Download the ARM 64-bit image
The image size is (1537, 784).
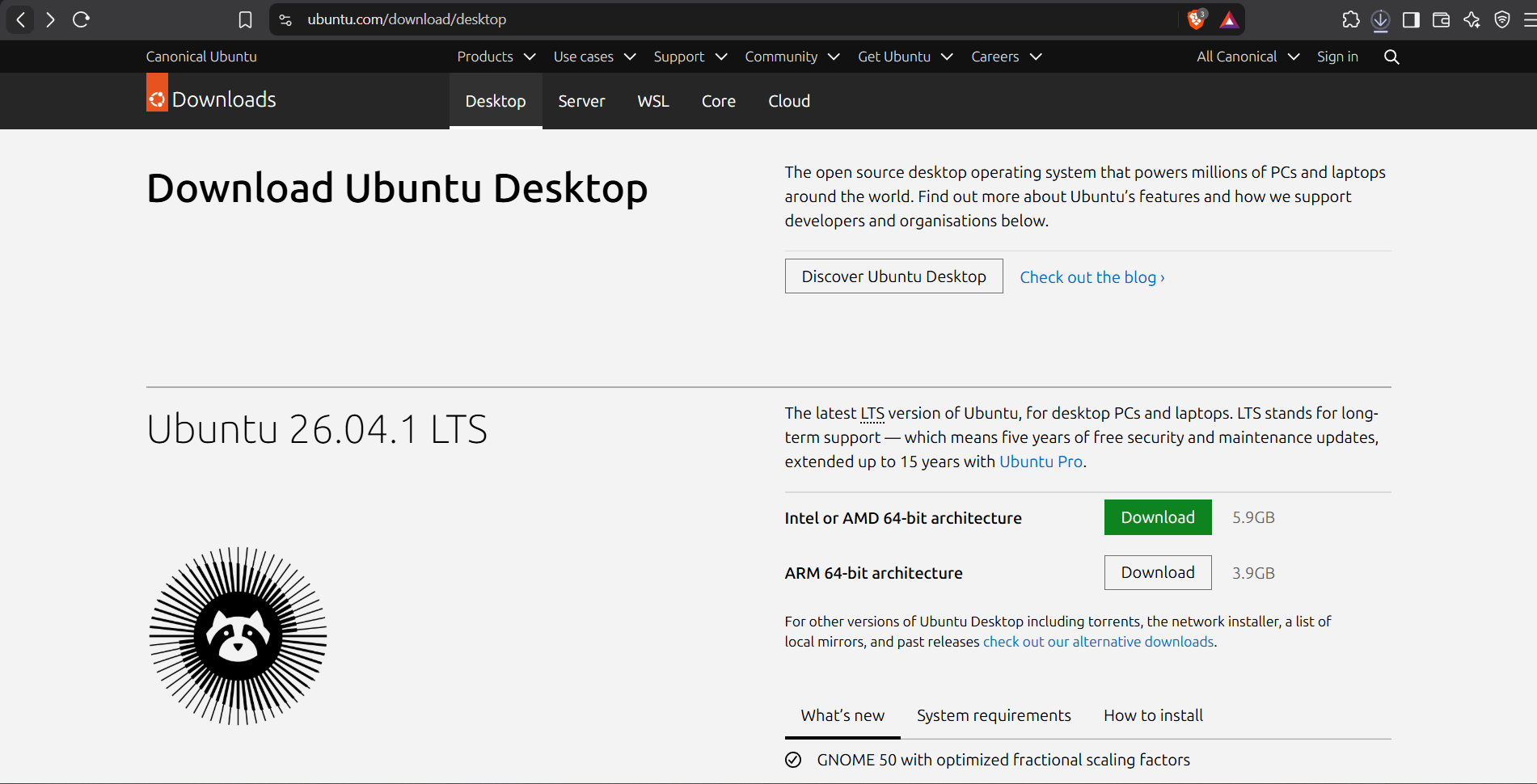[1158, 572]
